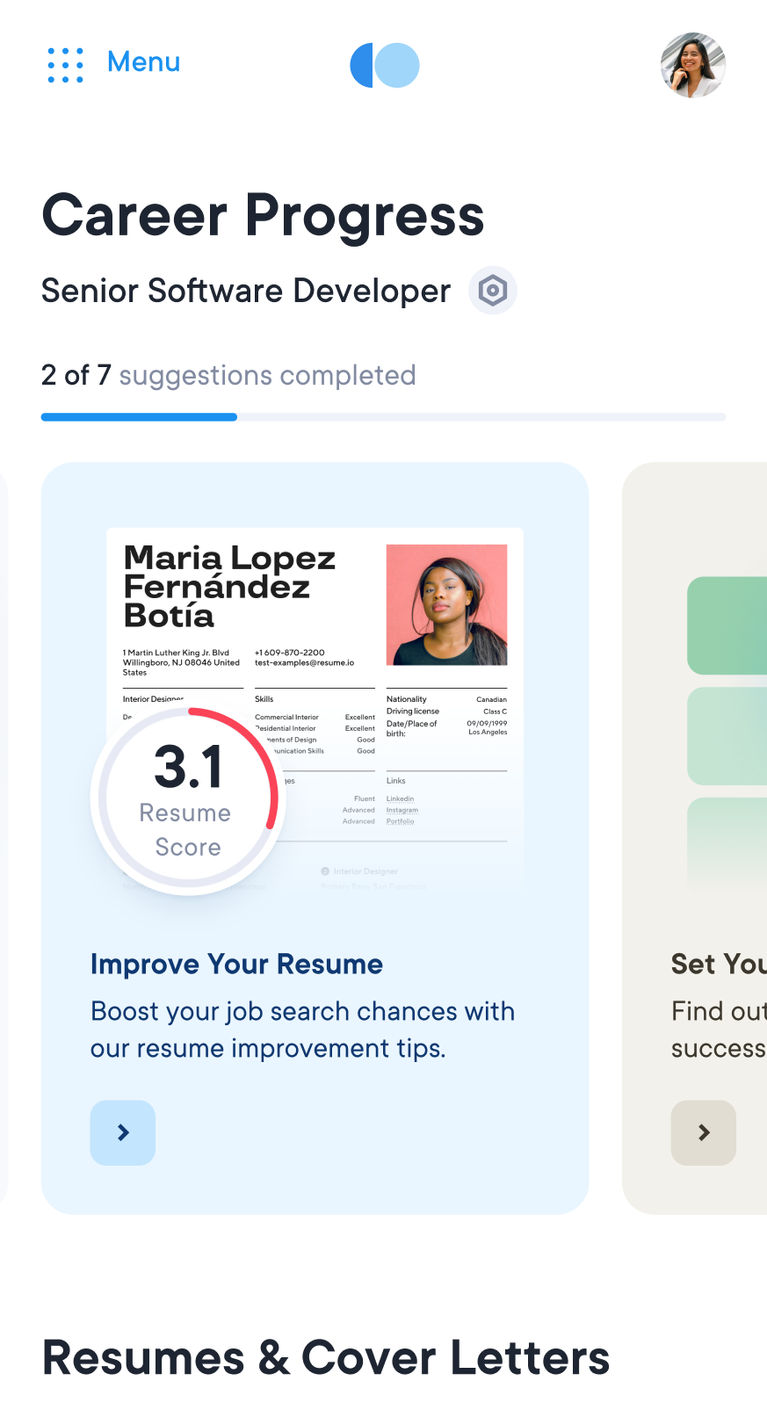
Task: Click the Career Progress page title
Action: coord(263,215)
